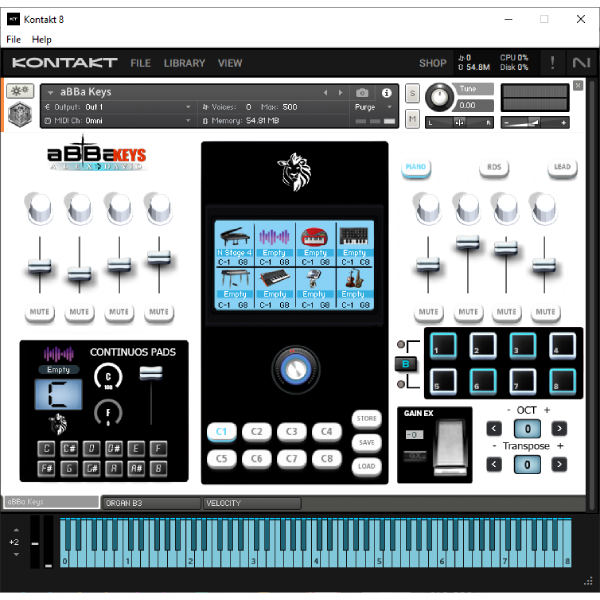600x600 pixels.
Task: Open the MIDI Ch Omni dropdown
Action: click(x=188, y=120)
